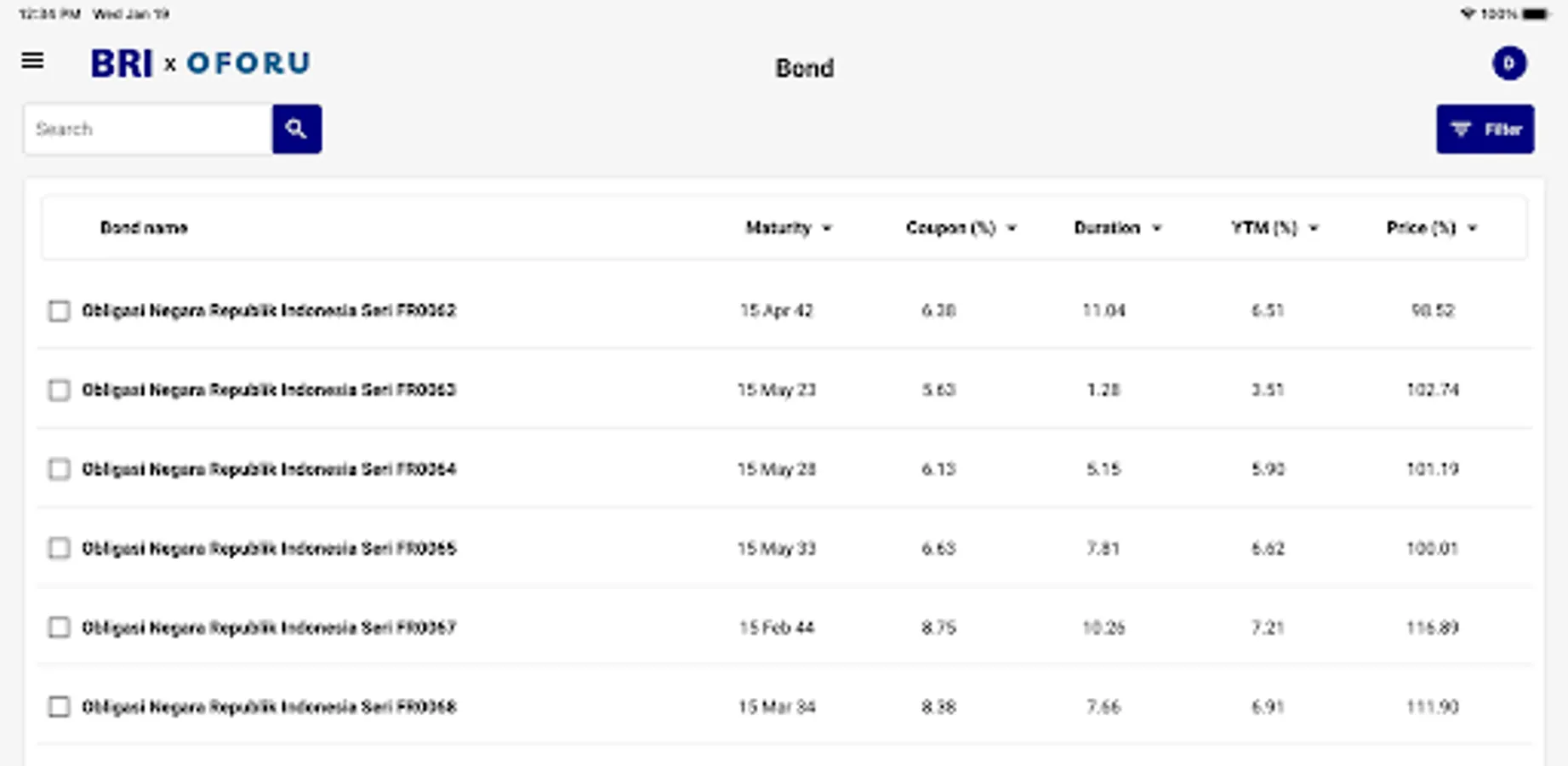This screenshot has width=1568, height=766.
Task: Tick the FR0063 bond checkbox
Action: 60,391
